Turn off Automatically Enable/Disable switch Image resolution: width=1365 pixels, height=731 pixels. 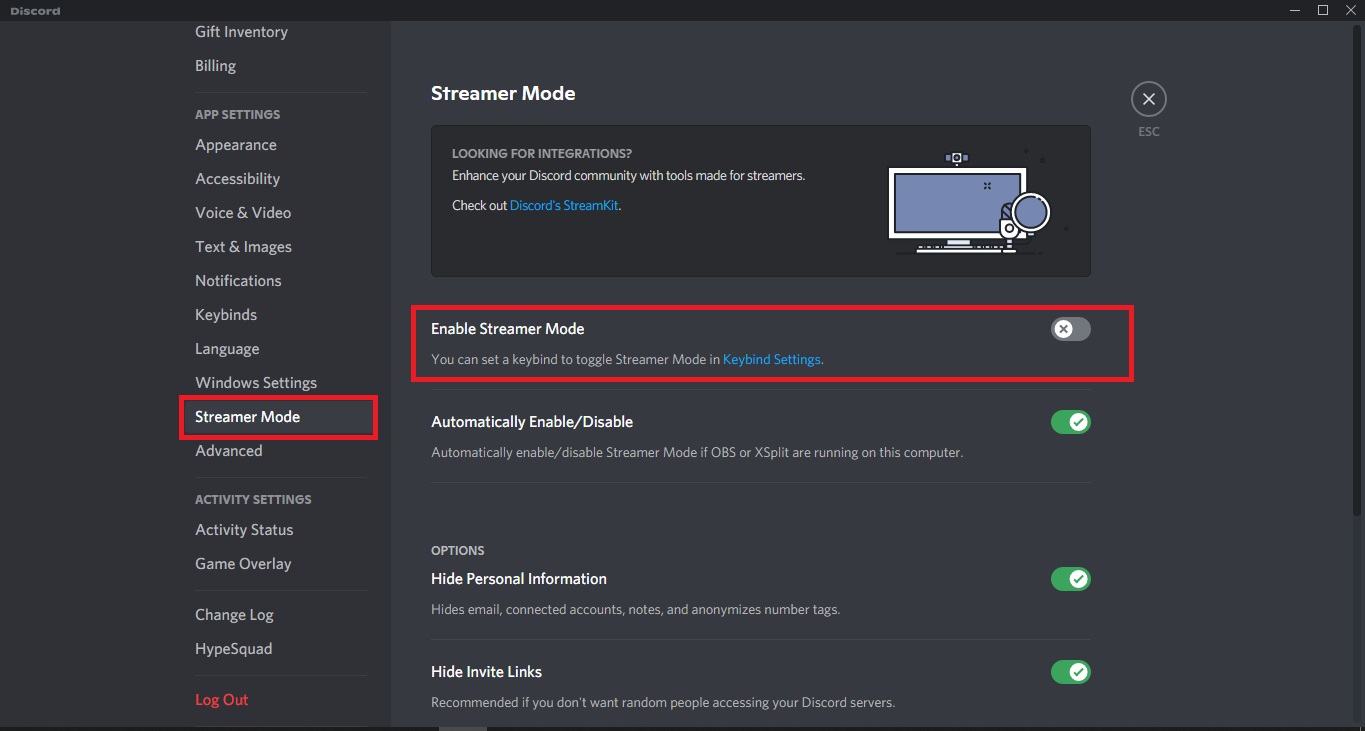coord(1070,422)
